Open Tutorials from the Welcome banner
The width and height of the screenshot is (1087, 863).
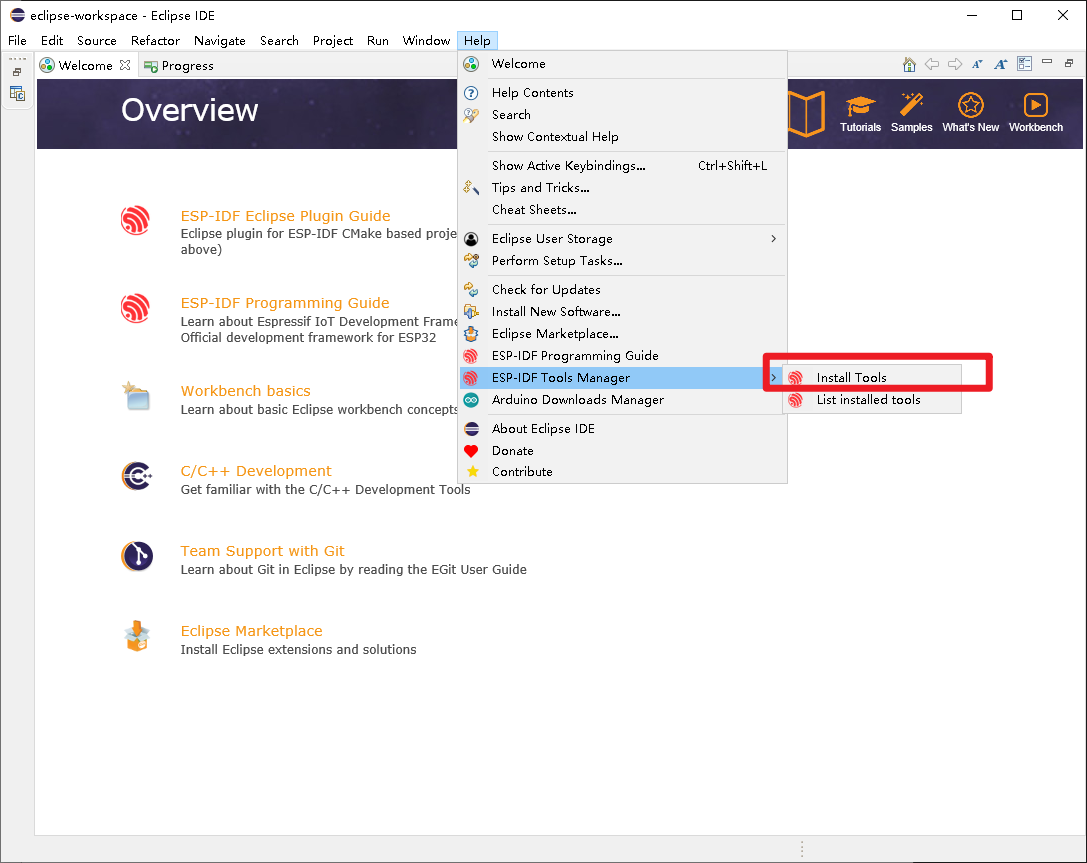[860, 113]
